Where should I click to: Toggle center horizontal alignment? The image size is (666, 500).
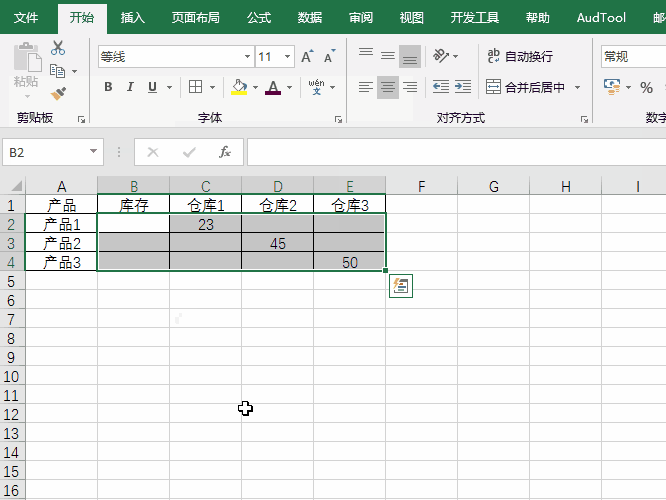[x=388, y=87]
